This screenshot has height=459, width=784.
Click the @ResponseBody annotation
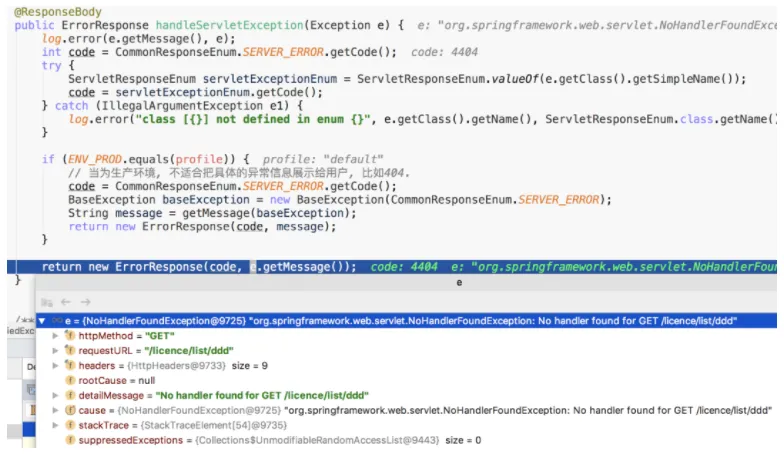[x=58, y=12]
